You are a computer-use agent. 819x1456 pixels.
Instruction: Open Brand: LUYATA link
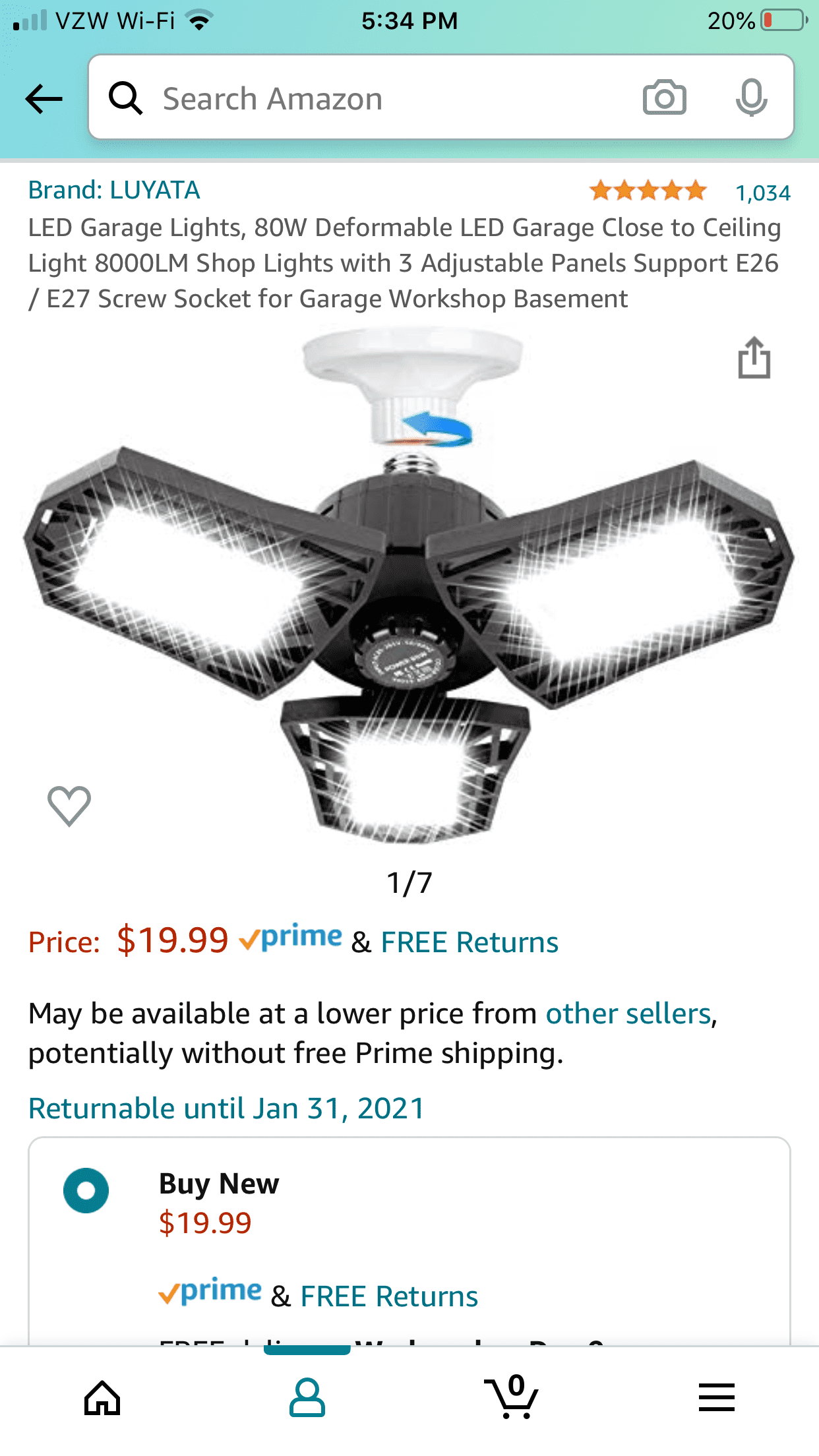point(114,190)
